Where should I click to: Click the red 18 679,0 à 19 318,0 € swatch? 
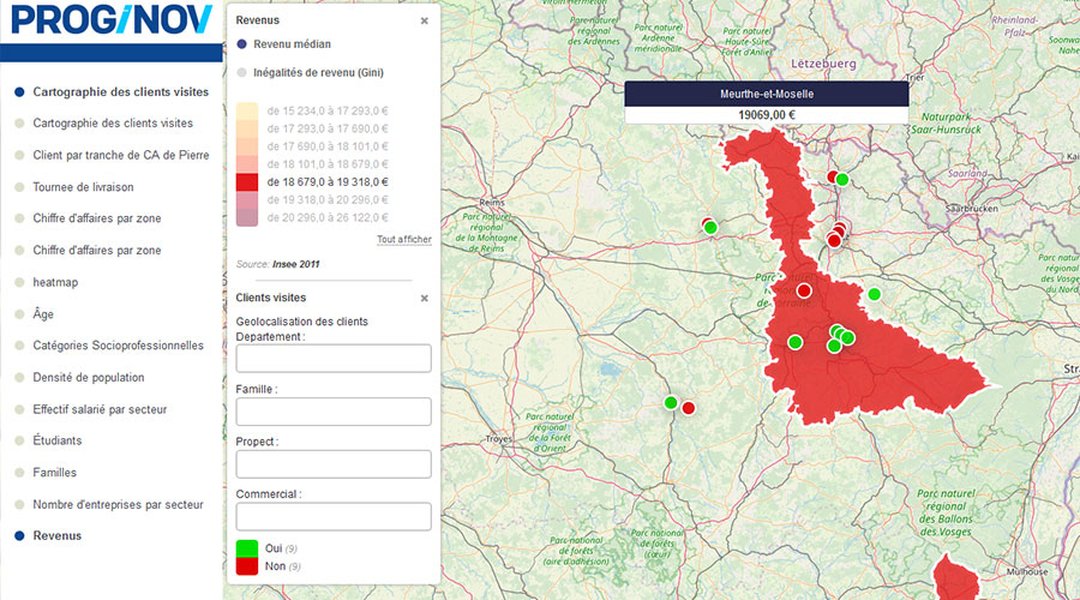[247, 183]
